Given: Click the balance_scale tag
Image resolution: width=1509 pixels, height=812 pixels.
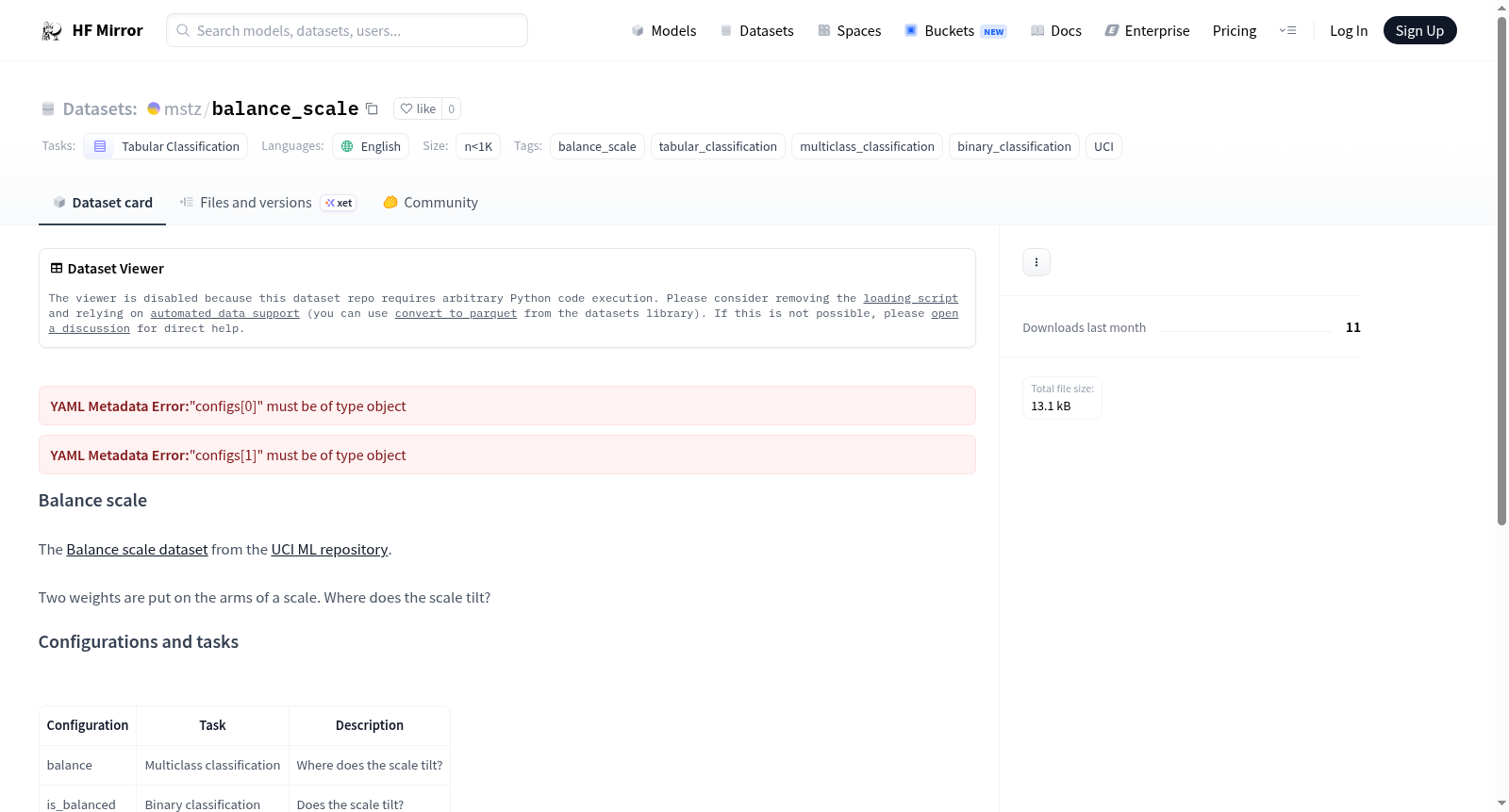Looking at the screenshot, I should click(x=597, y=146).
